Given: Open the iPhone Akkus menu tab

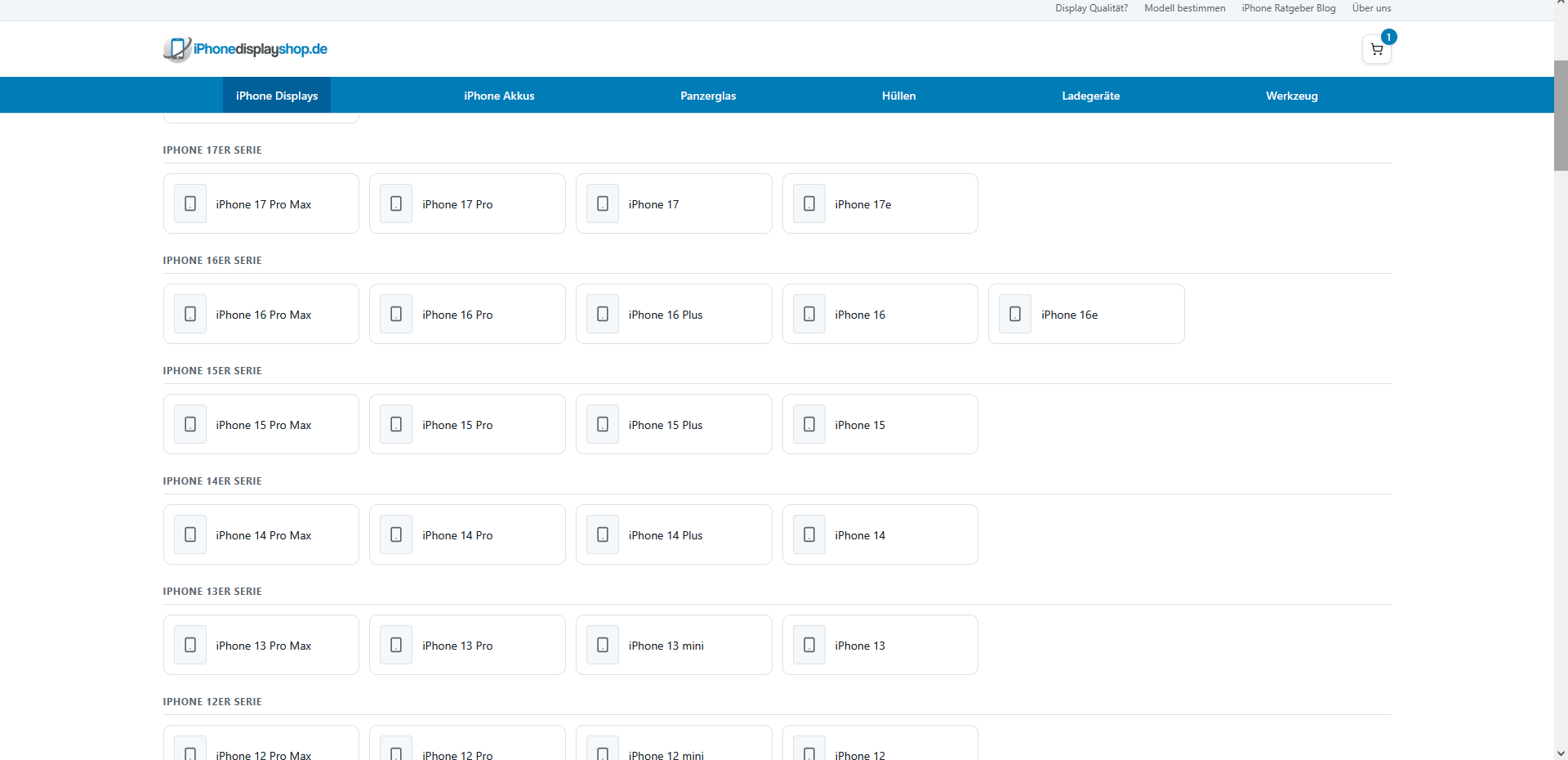Looking at the screenshot, I should click(499, 96).
